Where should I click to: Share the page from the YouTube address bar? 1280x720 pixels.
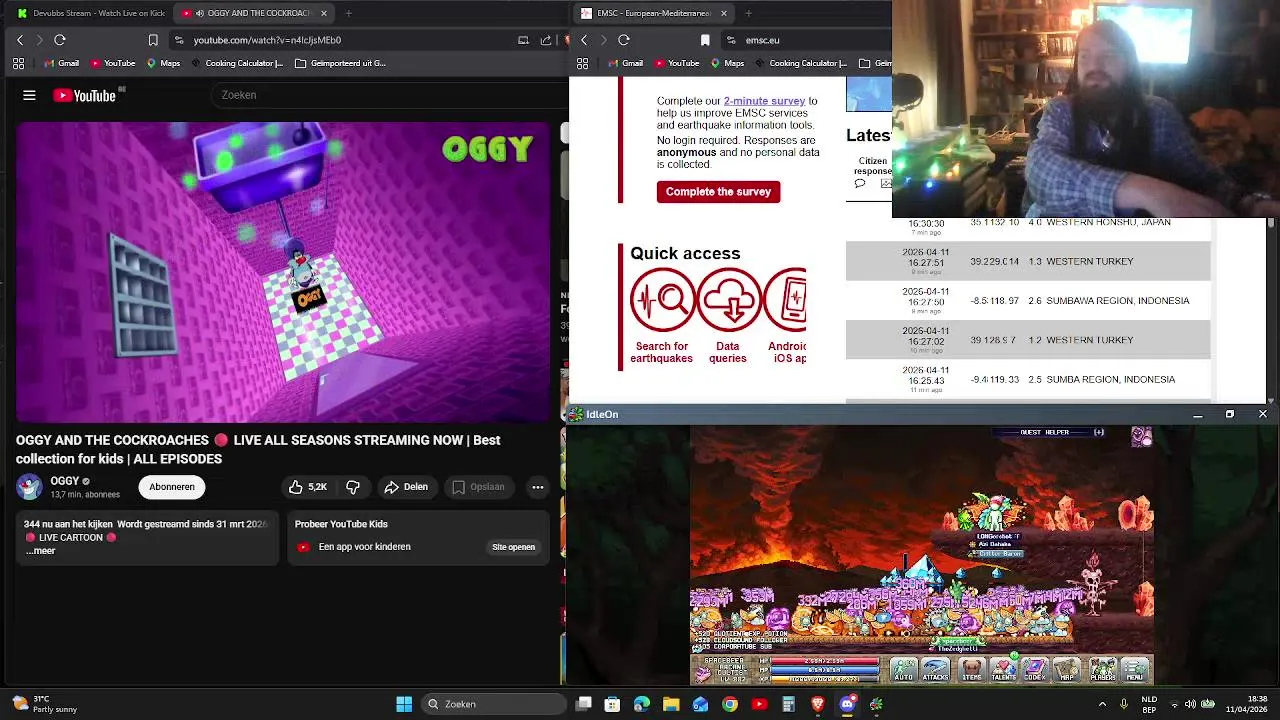click(x=546, y=40)
